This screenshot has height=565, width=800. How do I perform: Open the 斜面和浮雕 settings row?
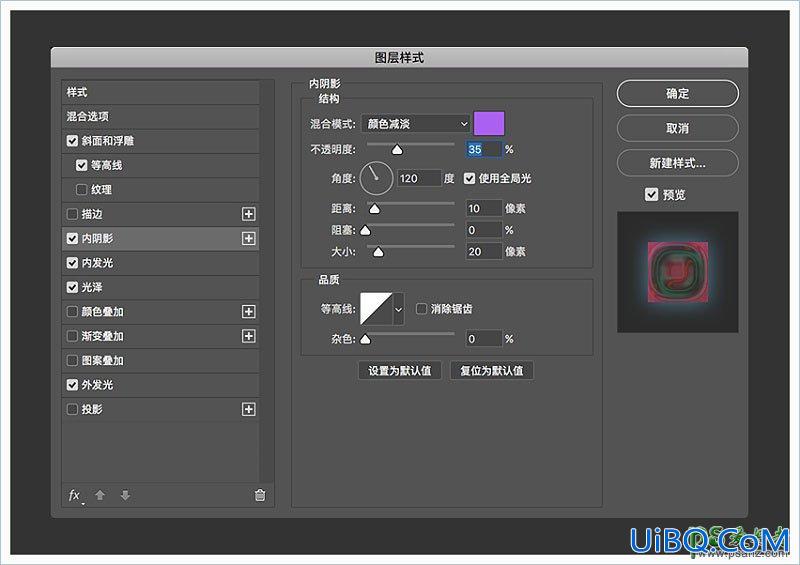click(x=160, y=141)
